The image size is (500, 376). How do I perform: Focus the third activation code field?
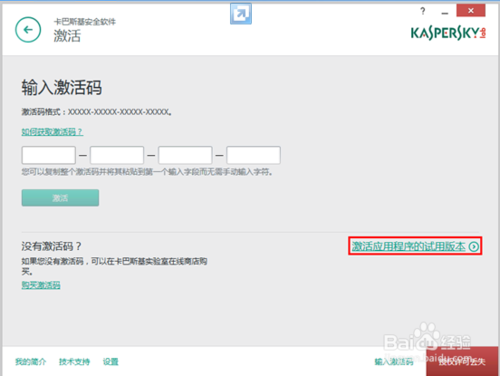(185, 155)
